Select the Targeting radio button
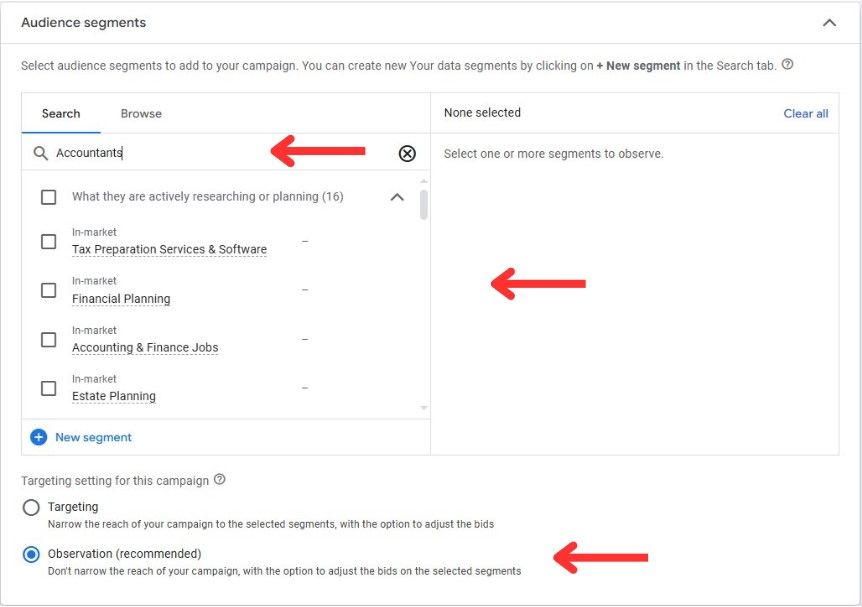 31,507
